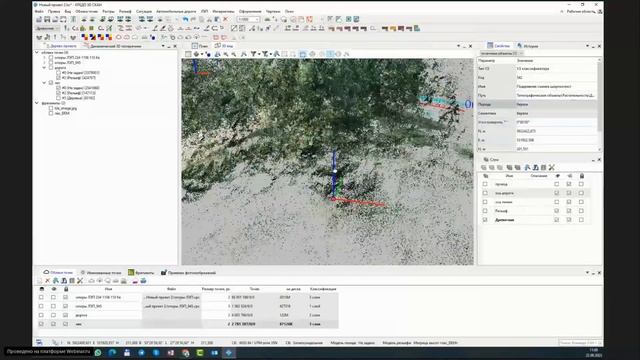This screenshot has width=640, height=360.
Task: Click the Save floppy icon in the top toolbar
Action: (47, 19)
